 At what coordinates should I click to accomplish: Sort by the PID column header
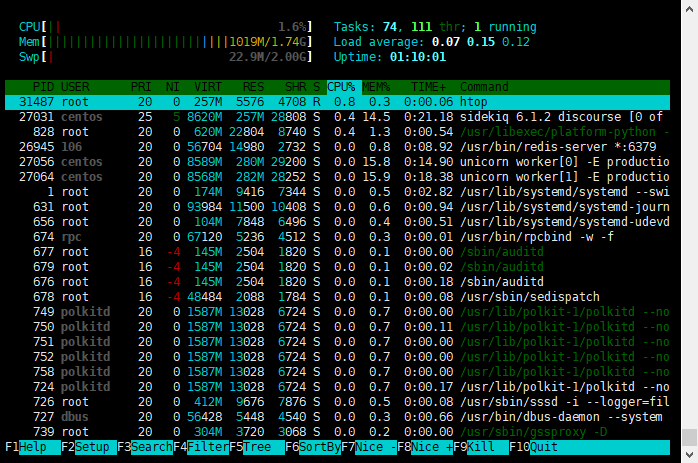pos(43,87)
